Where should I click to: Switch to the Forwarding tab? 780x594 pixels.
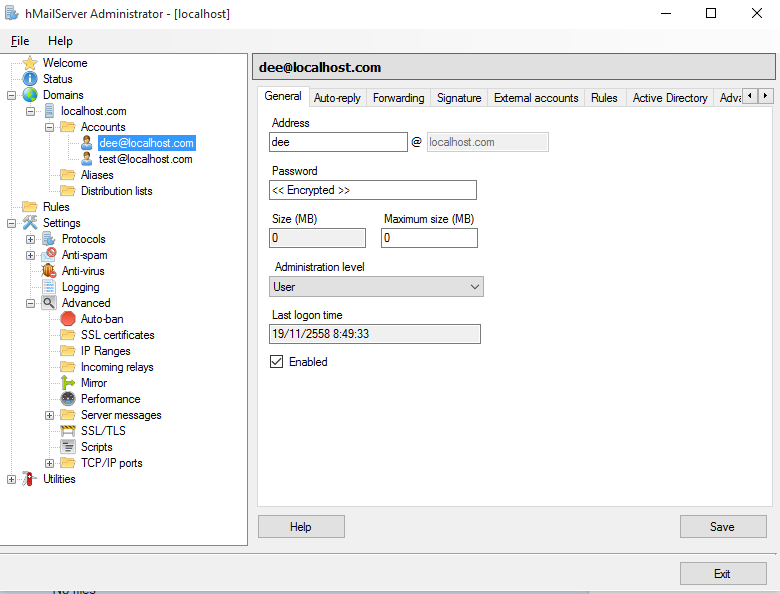(x=398, y=98)
